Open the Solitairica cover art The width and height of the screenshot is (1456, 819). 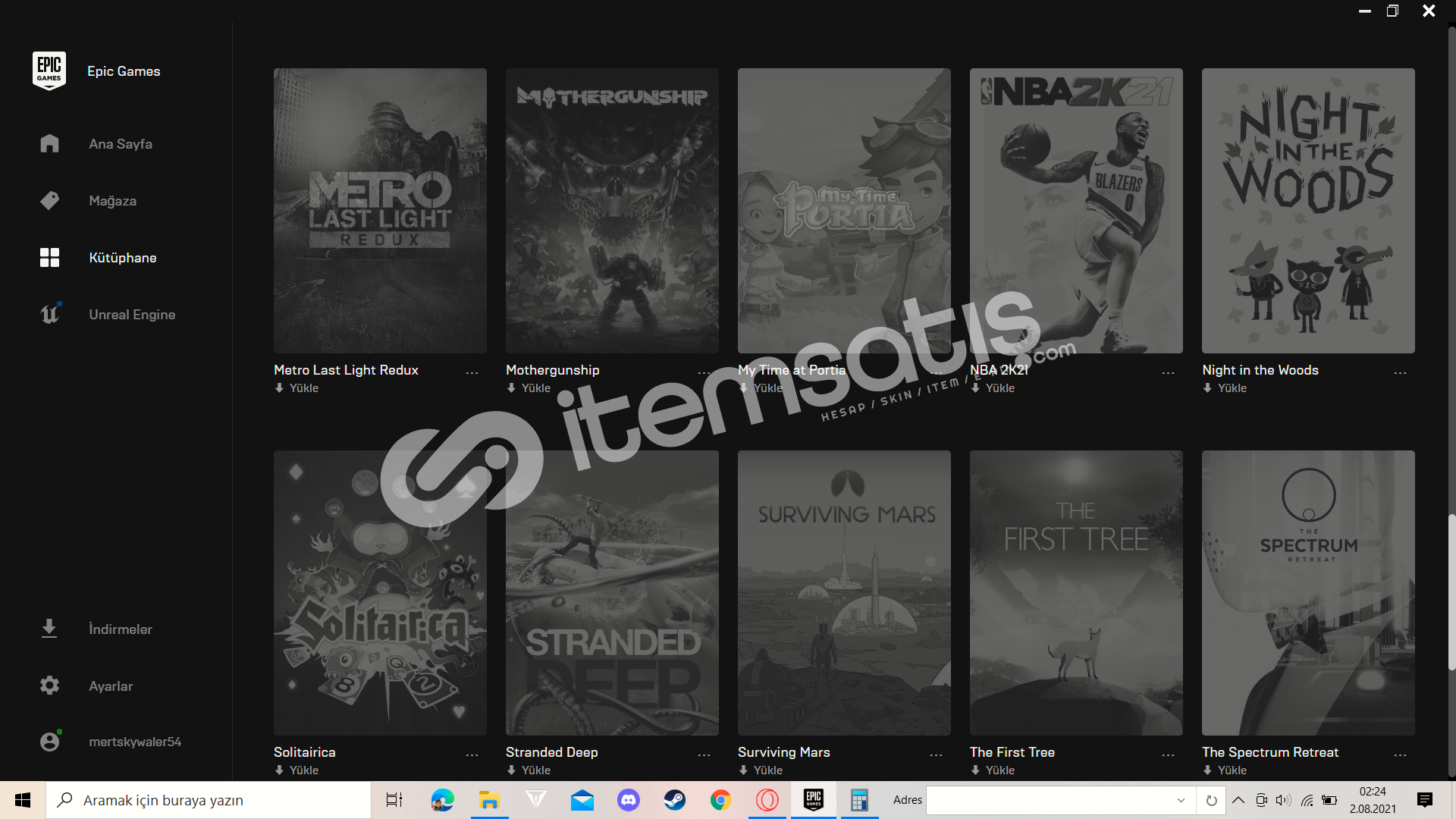(380, 593)
